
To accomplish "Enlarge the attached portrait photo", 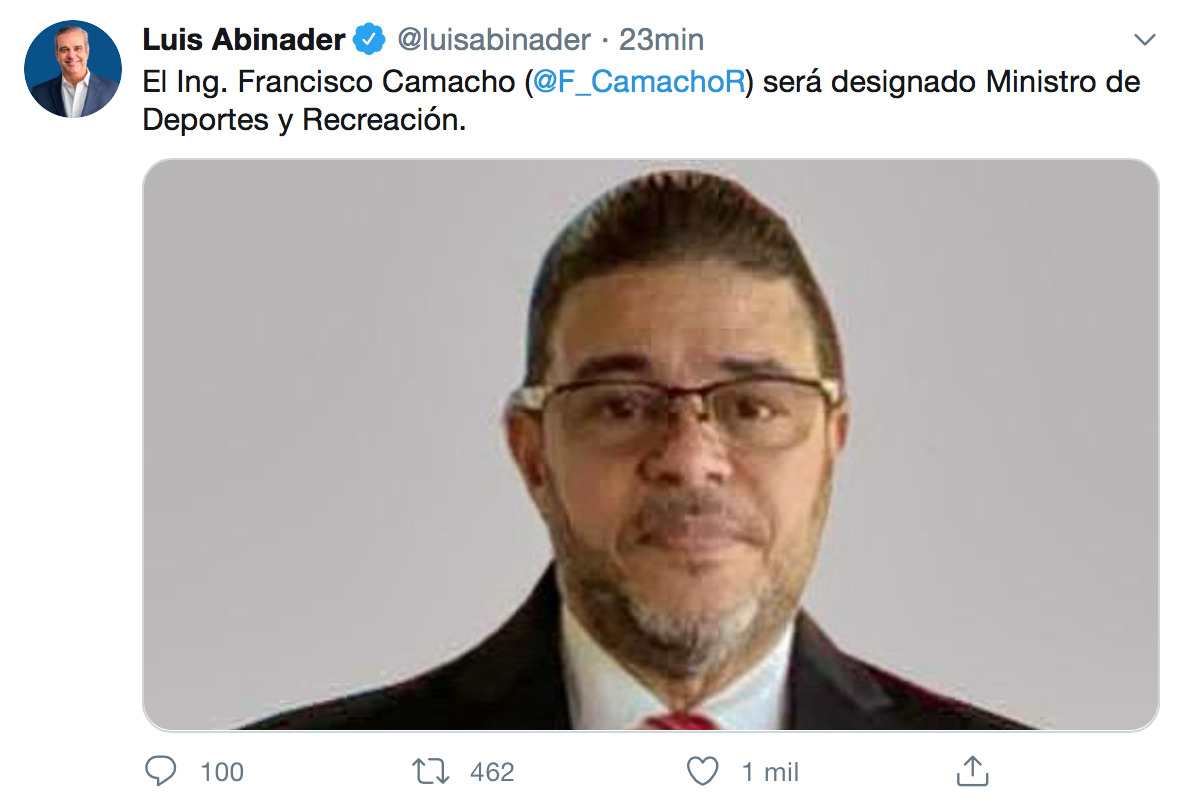I will point(650,445).
